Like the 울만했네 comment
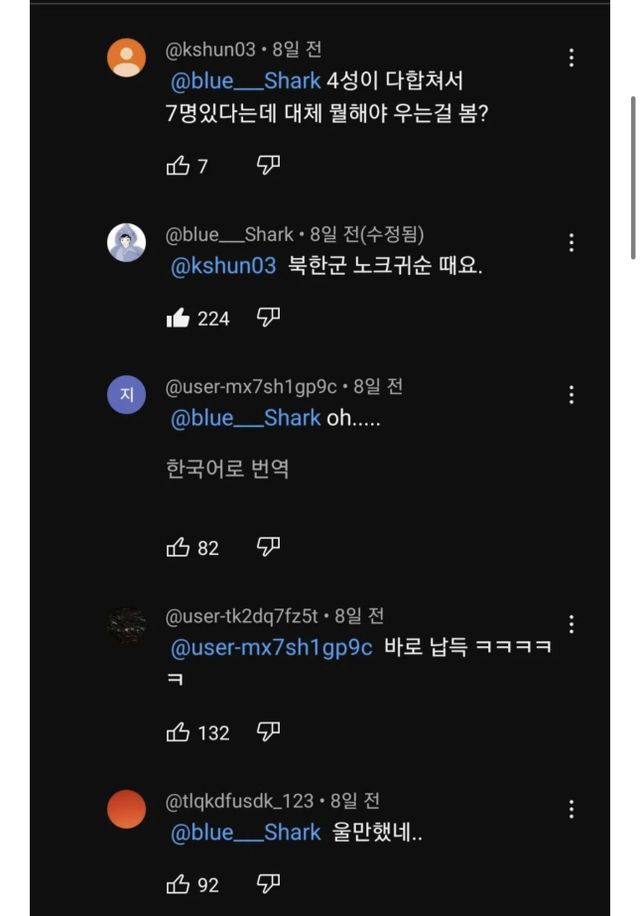This screenshot has height=916, width=640. [178, 884]
